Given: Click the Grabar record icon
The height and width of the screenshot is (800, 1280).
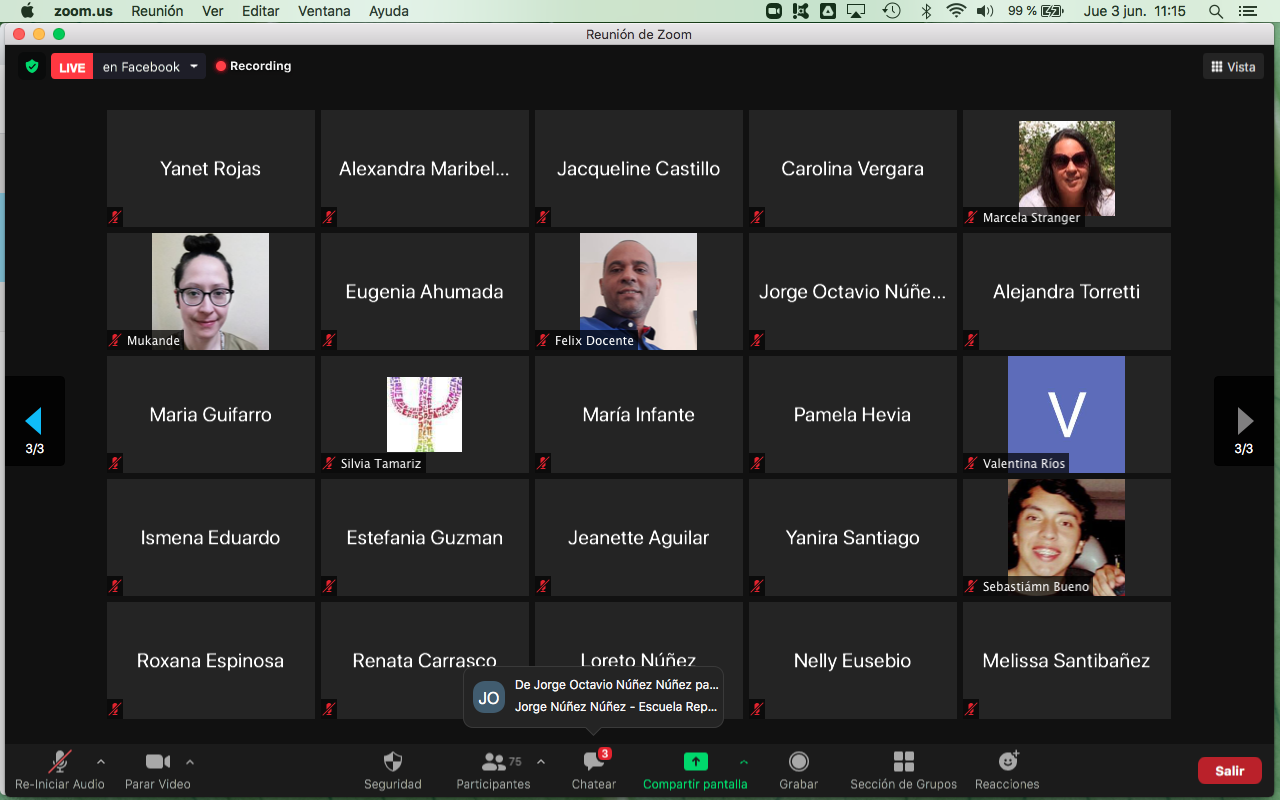Looking at the screenshot, I should [798, 762].
